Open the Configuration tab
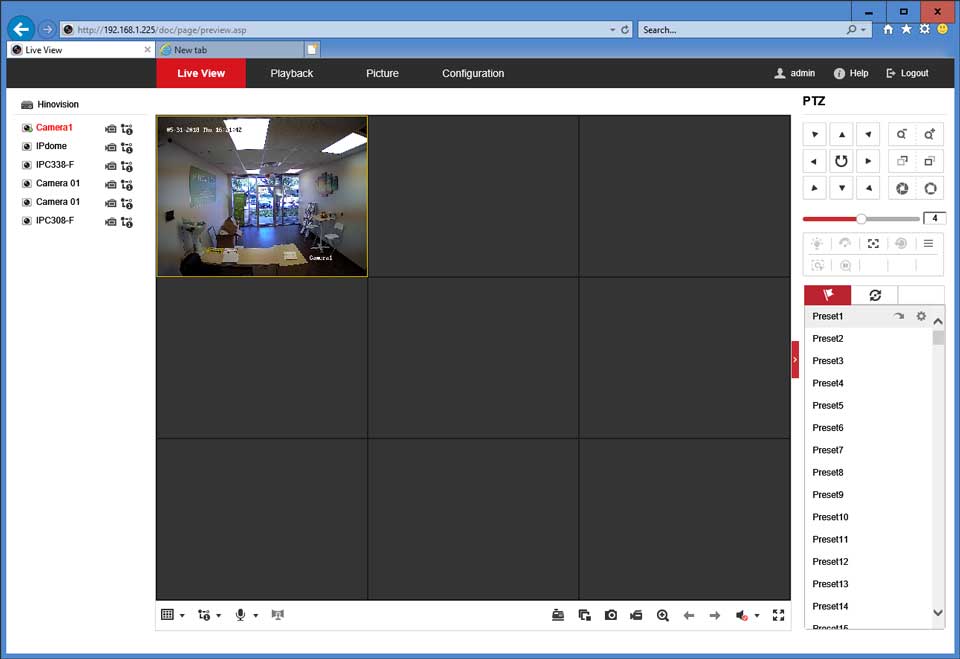Image resolution: width=960 pixels, height=659 pixels. pyautogui.click(x=473, y=73)
